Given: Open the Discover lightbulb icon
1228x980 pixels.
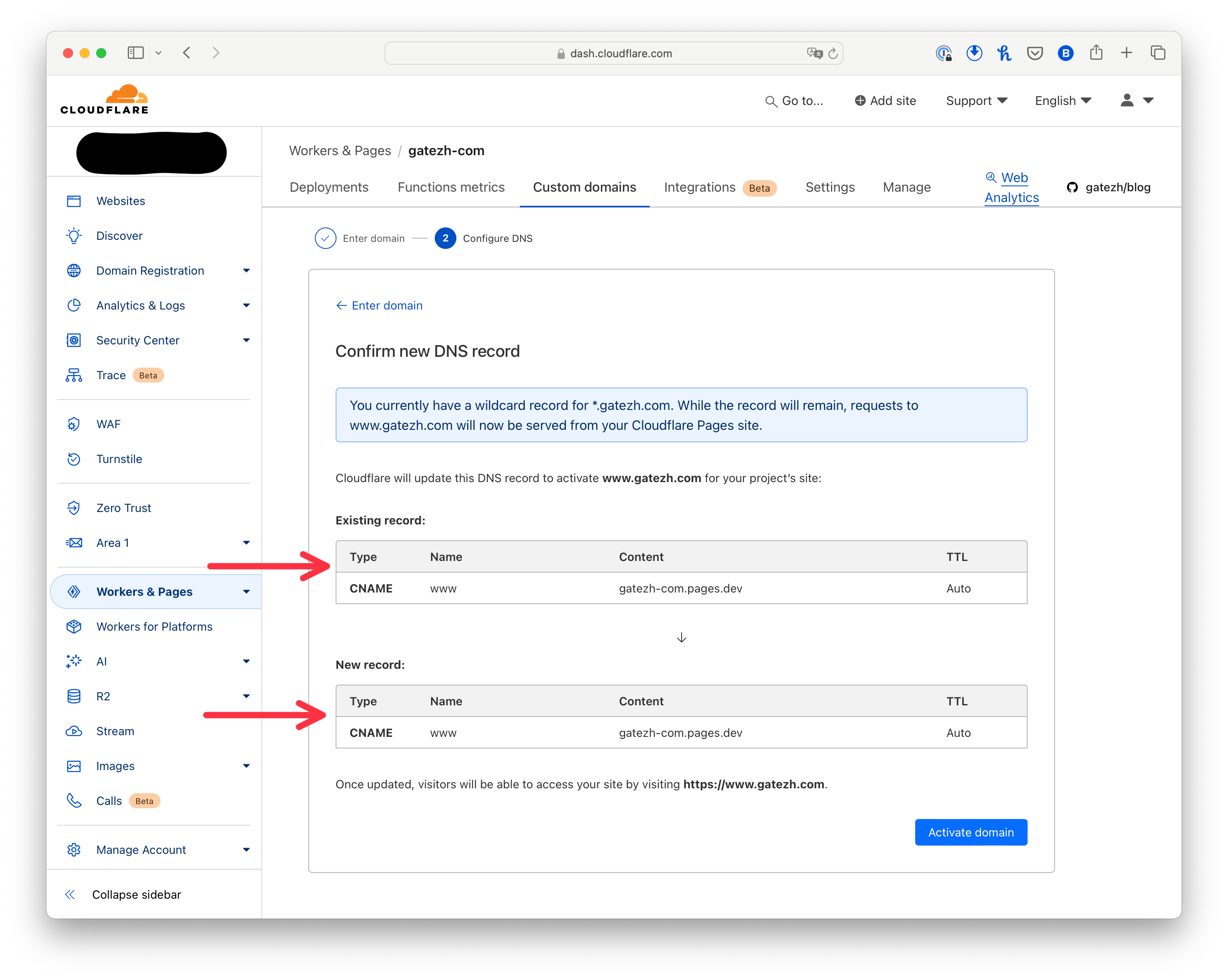Looking at the screenshot, I should click(74, 236).
